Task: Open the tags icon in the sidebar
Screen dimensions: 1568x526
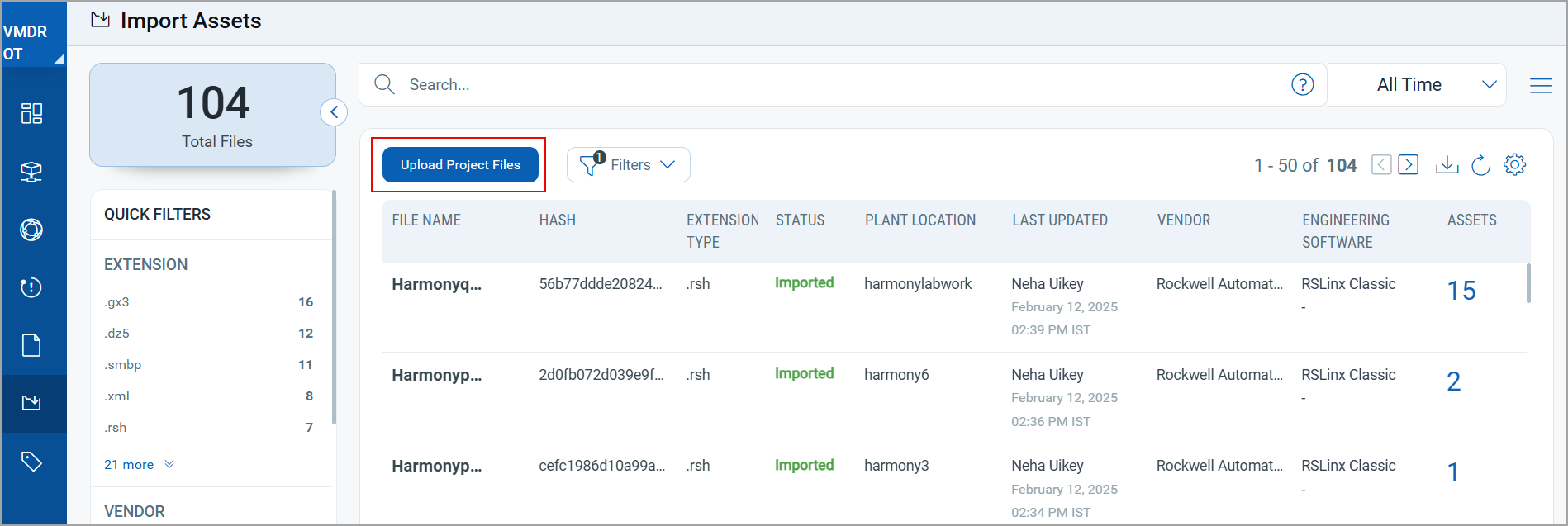Action: pos(31,462)
